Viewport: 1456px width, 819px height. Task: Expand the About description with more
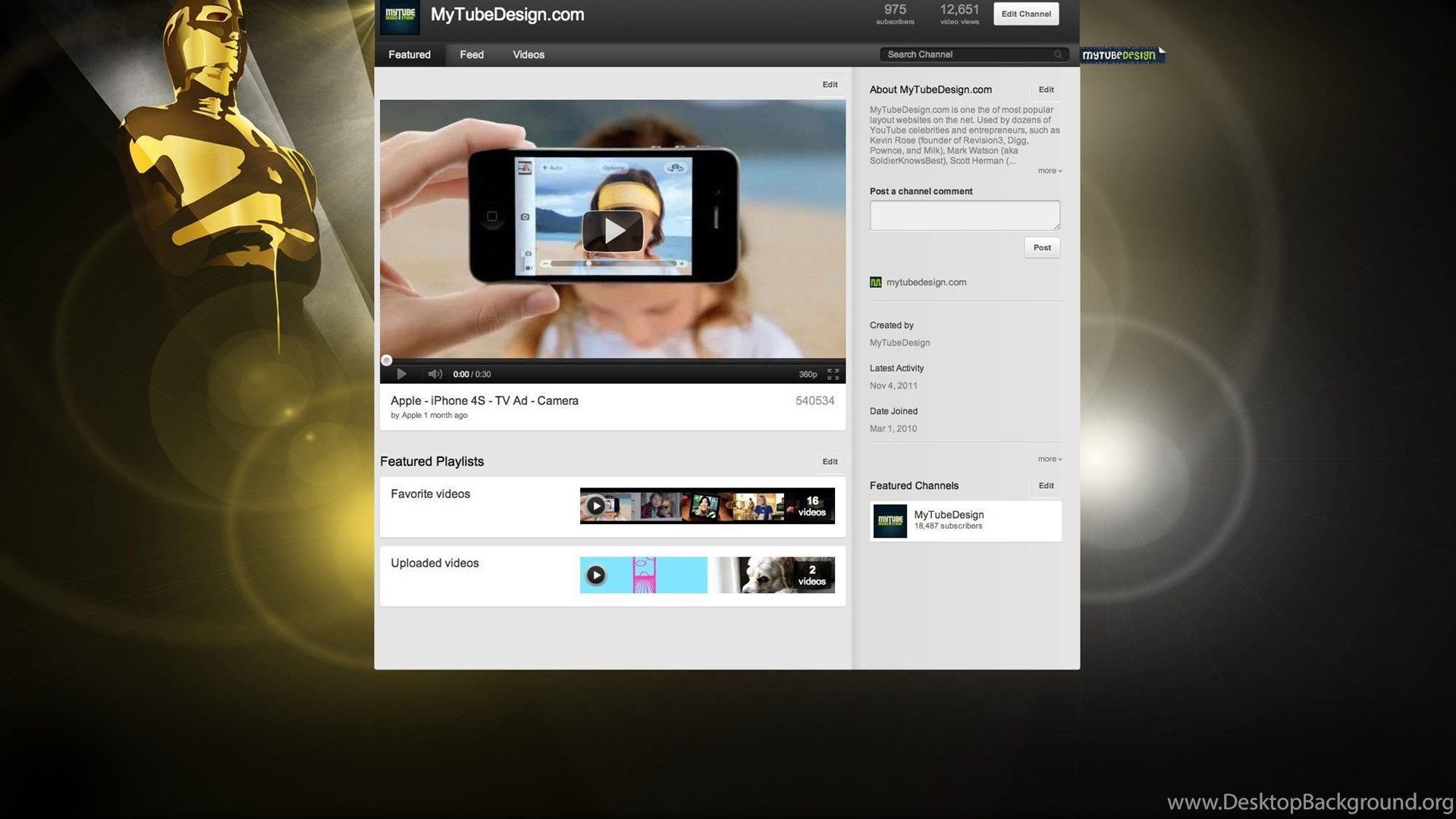pyautogui.click(x=1050, y=171)
